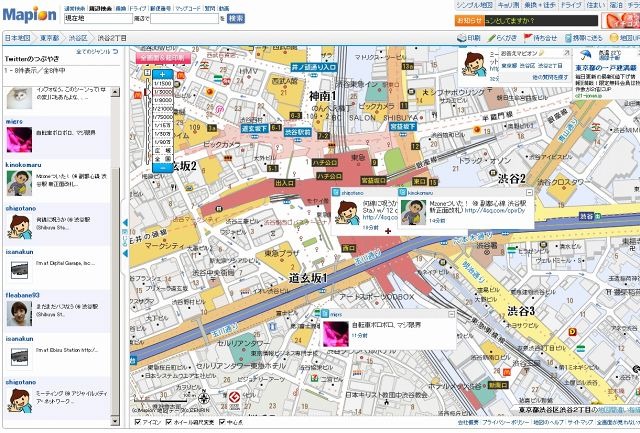
Task: Click the zoom slider handle
Action: [x=147, y=92]
